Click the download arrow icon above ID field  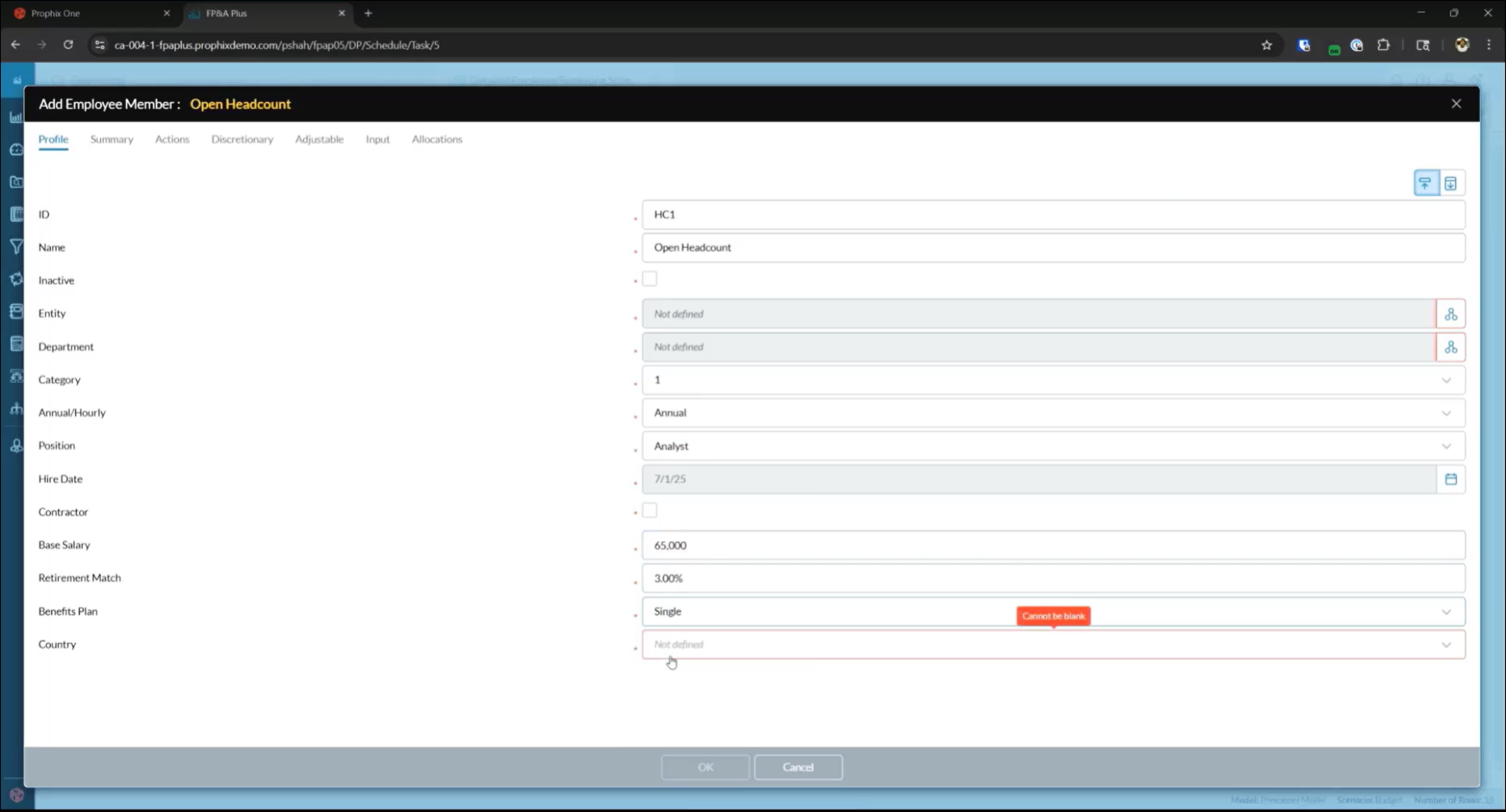point(1450,183)
